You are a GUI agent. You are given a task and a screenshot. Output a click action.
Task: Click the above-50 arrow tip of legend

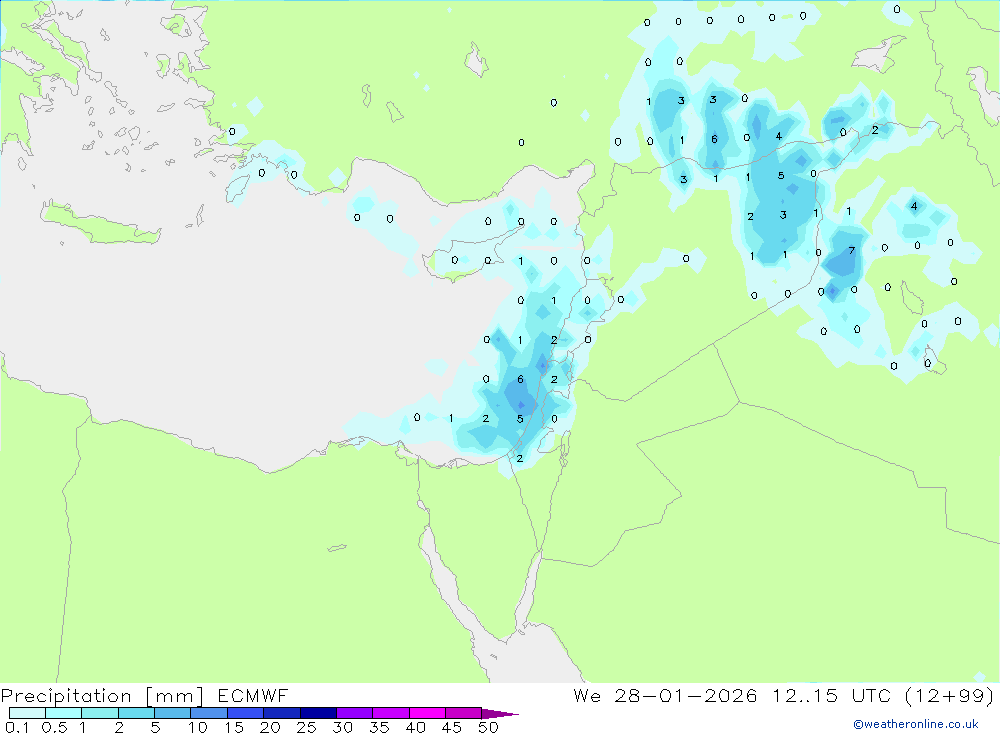pyautogui.click(x=501, y=714)
